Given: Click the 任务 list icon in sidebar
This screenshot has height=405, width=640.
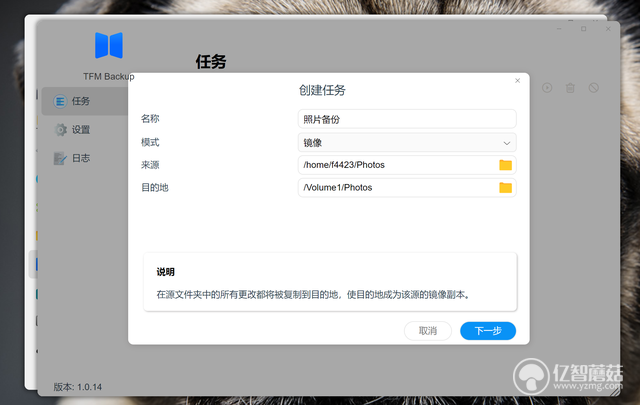Looking at the screenshot, I should point(60,101).
